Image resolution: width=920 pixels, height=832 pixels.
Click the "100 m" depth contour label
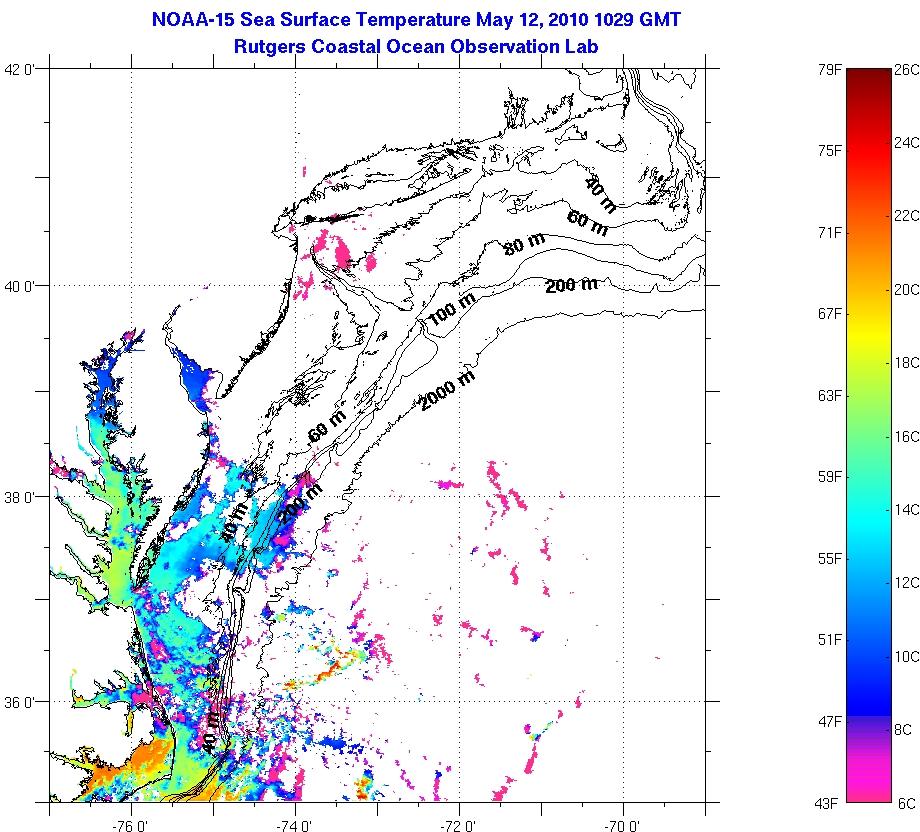tap(451, 309)
